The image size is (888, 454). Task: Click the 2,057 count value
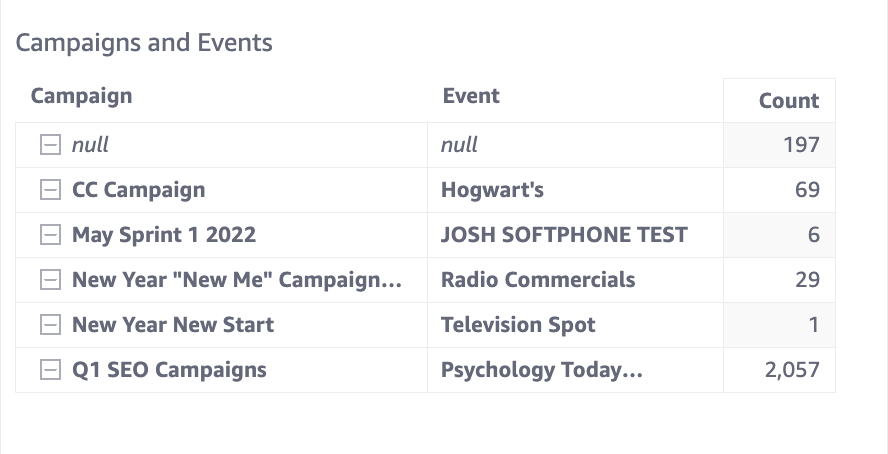(x=791, y=370)
